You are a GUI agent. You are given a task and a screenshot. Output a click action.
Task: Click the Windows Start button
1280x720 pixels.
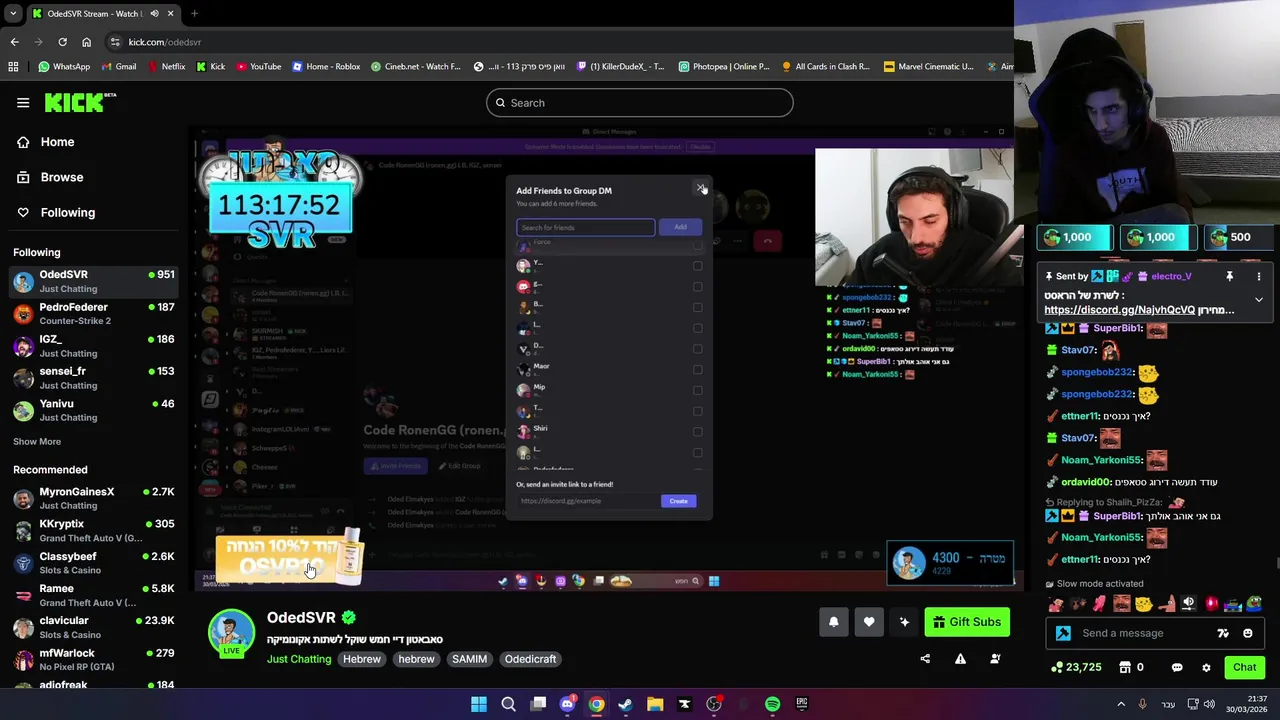click(x=479, y=704)
